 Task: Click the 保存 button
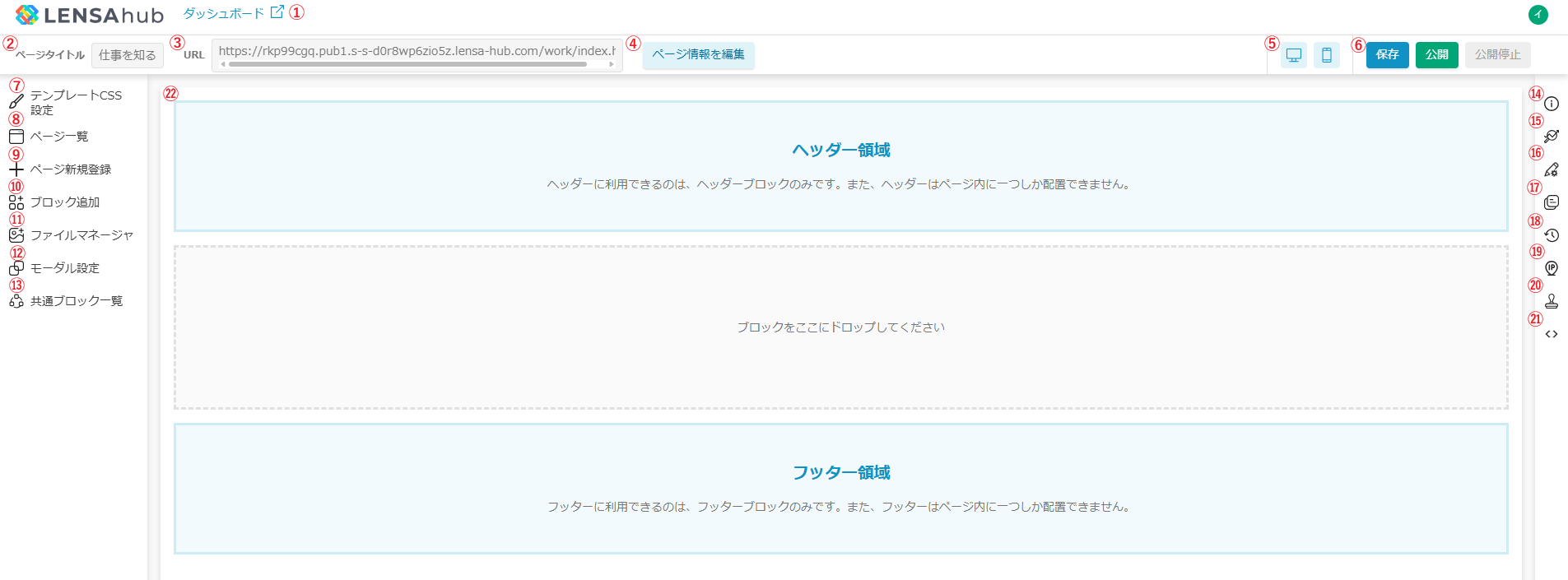tap(1388, 55)
